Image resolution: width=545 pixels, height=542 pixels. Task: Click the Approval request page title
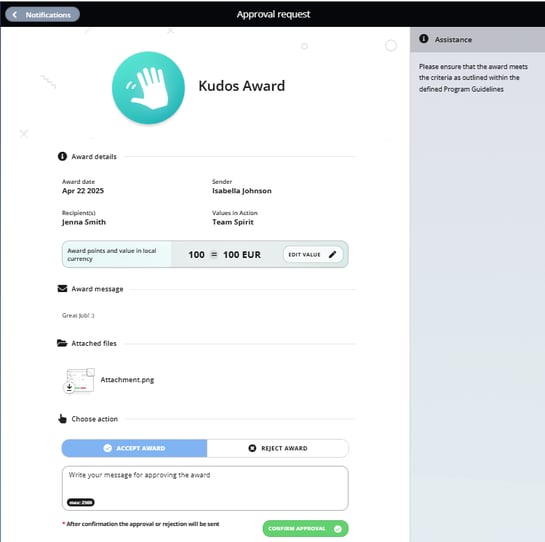point(273,14)
